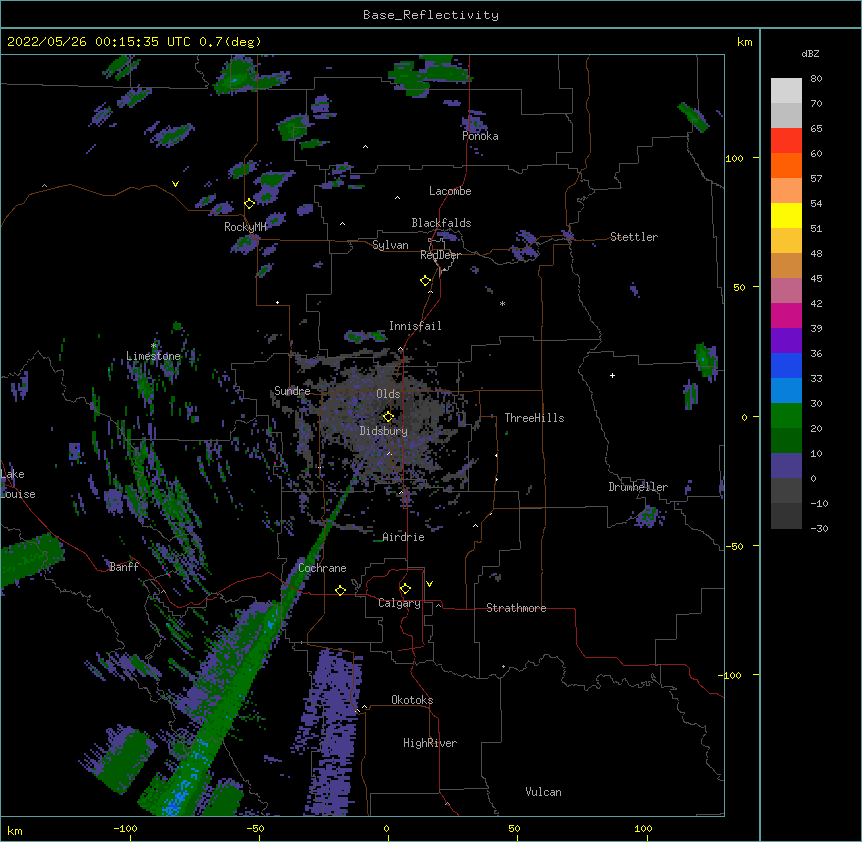862x842 pixels.
Task: Click the yellow v marker northeast of Calgary
Action: coord(429,584)
